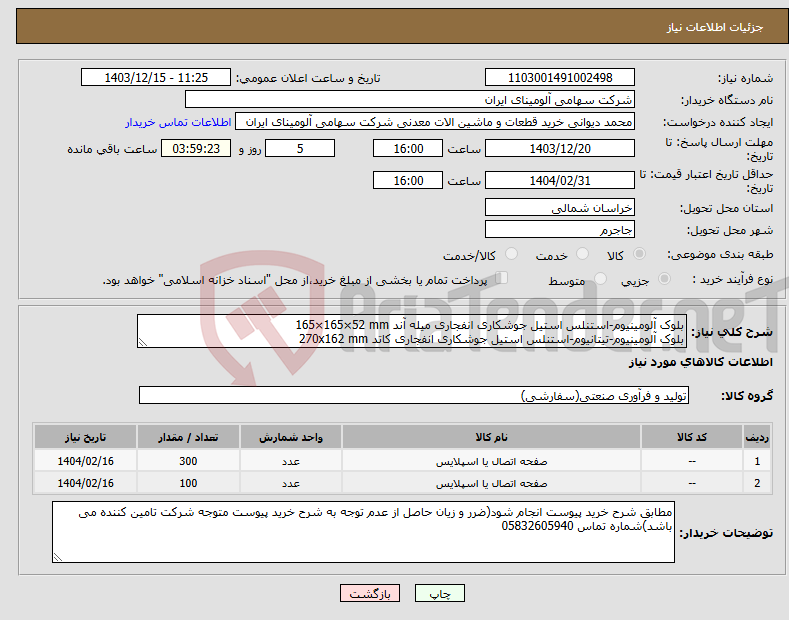Click the جزئیات اطلاعات نیاز page header

pyautogui.click(x=715, y=27)
